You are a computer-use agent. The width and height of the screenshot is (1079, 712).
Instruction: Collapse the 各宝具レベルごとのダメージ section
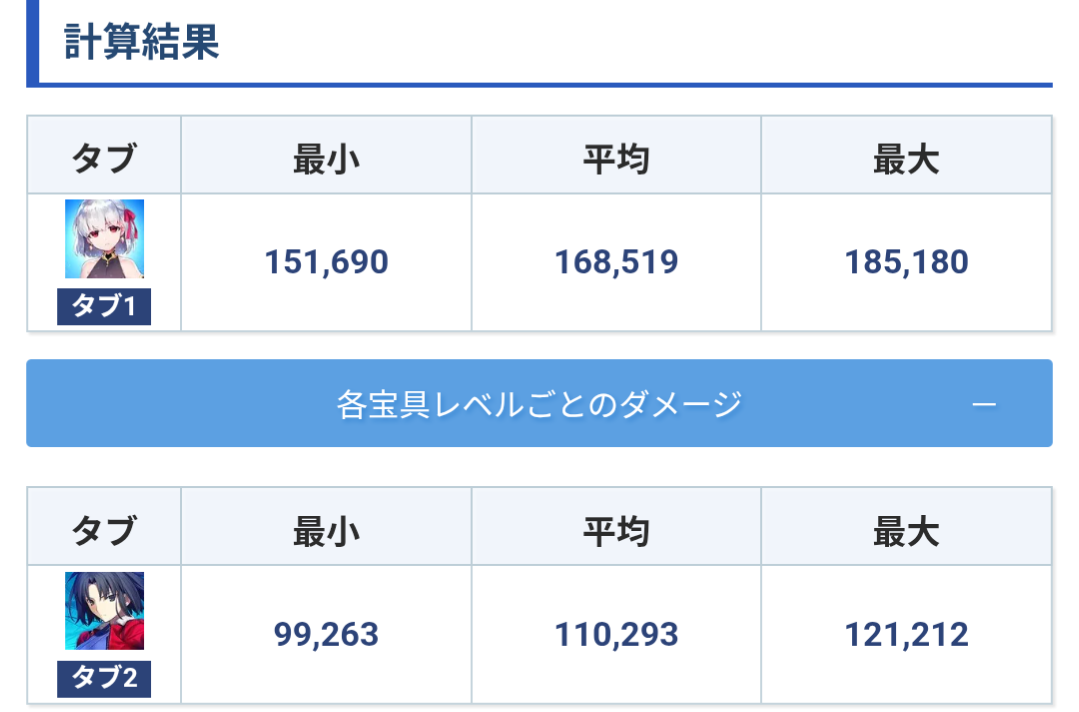(x=540, y=403)
